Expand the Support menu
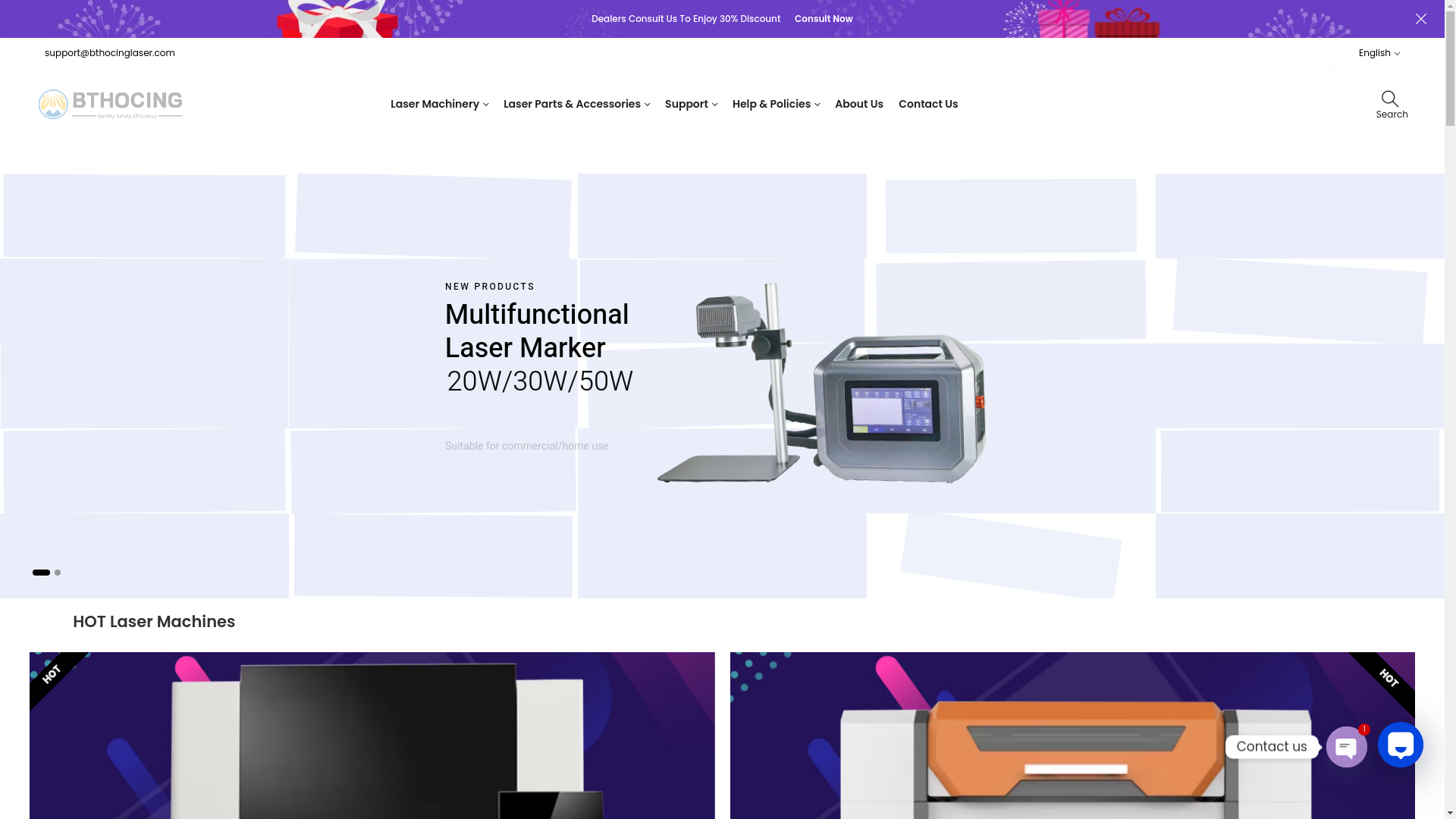 click(x=691, y=104)
